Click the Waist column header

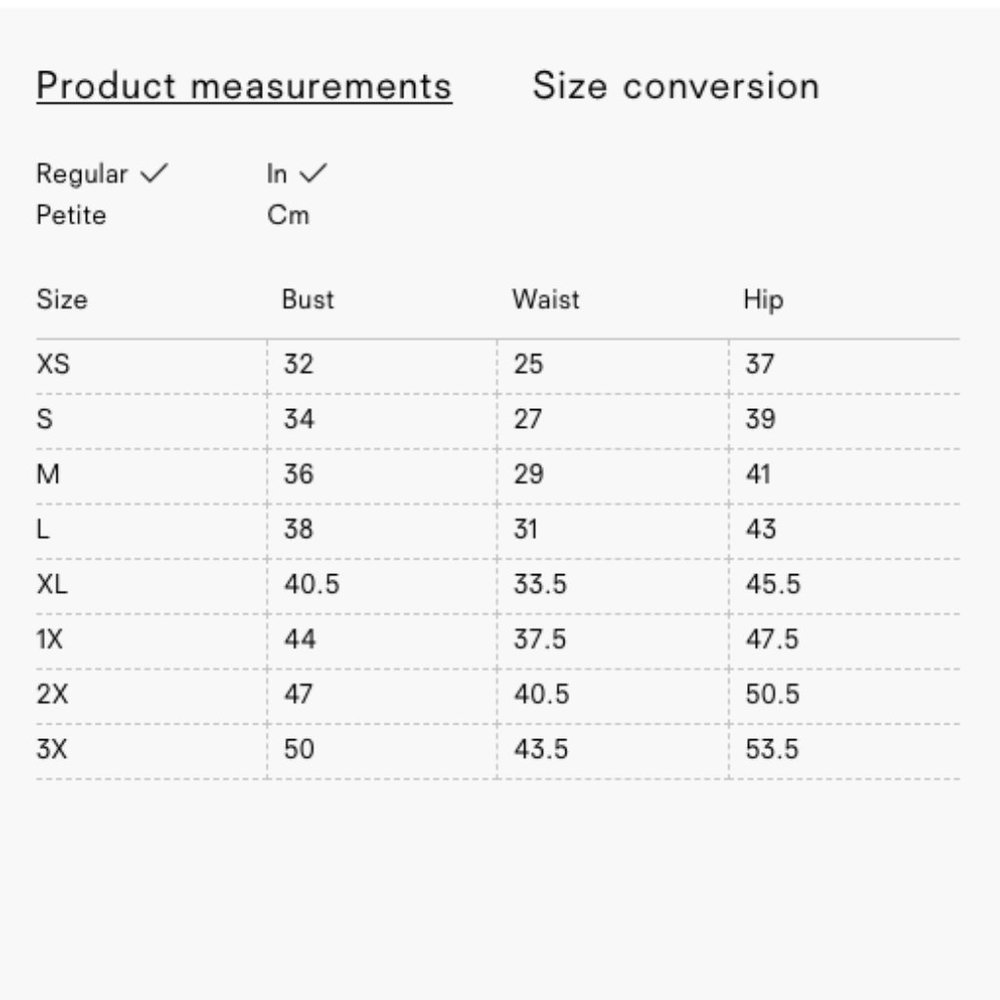(546, 299)
